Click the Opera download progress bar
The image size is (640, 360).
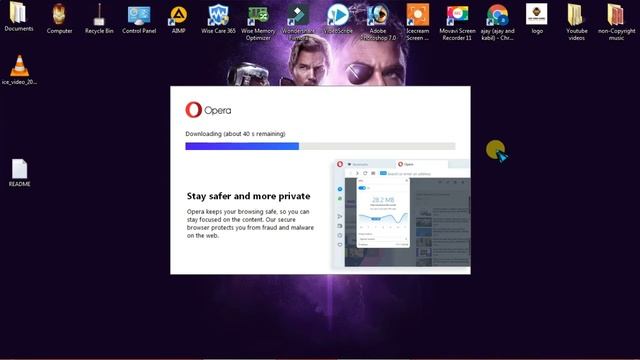(x=320, y=146)
